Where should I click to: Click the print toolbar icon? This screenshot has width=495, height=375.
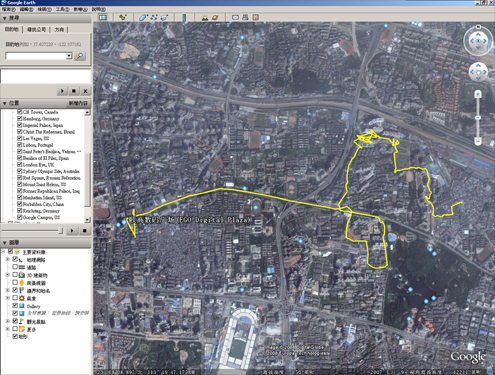pyautogui.click(x=245, y=17)
